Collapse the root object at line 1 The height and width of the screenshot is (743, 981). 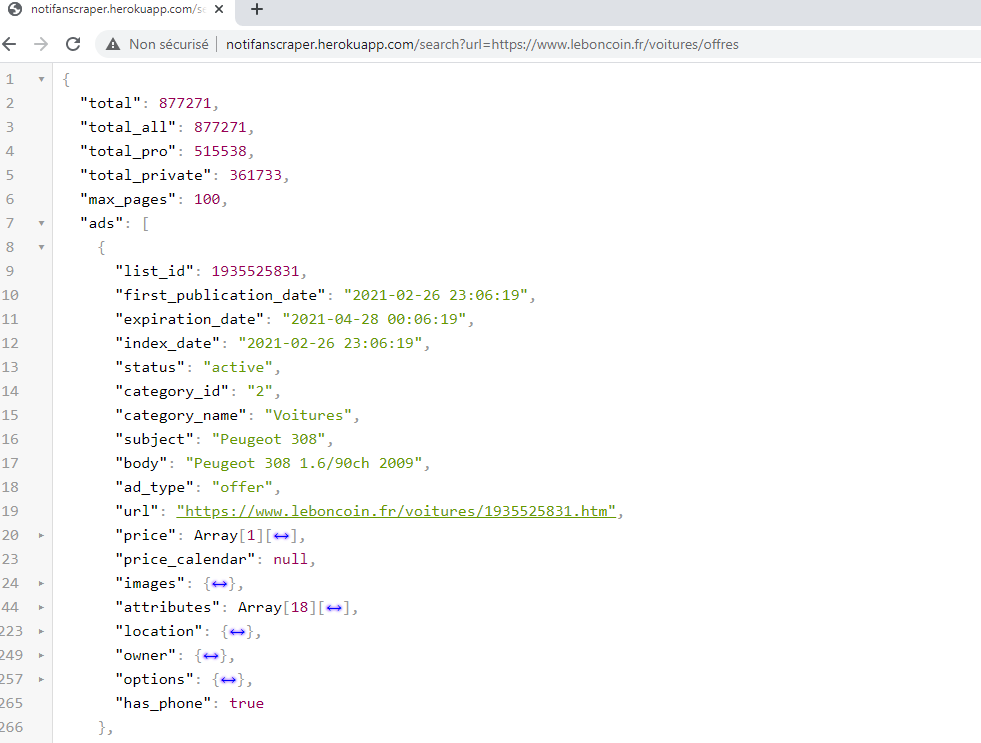pos(41,79)
